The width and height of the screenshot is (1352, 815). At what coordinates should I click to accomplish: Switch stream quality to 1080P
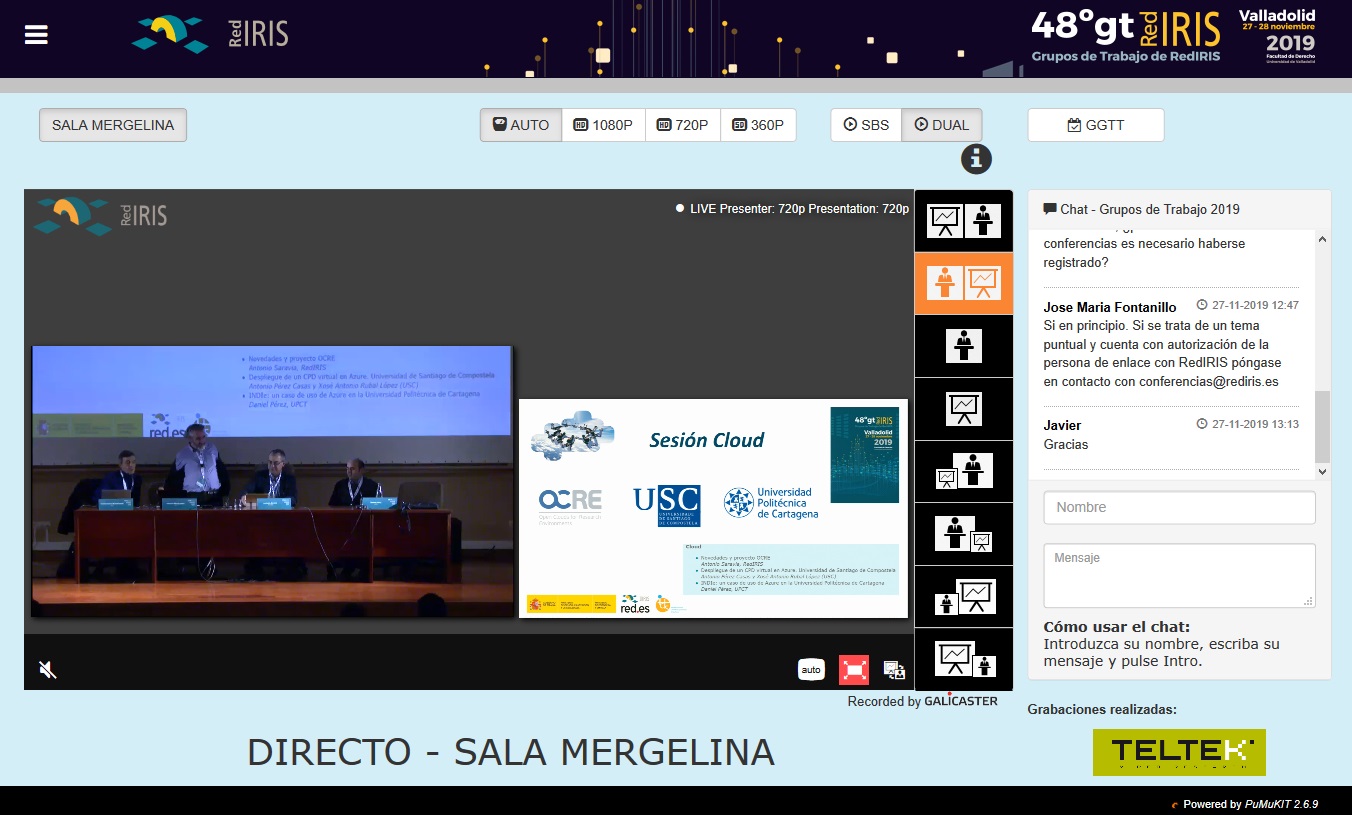pyautogui.click(x=603, y=125)
